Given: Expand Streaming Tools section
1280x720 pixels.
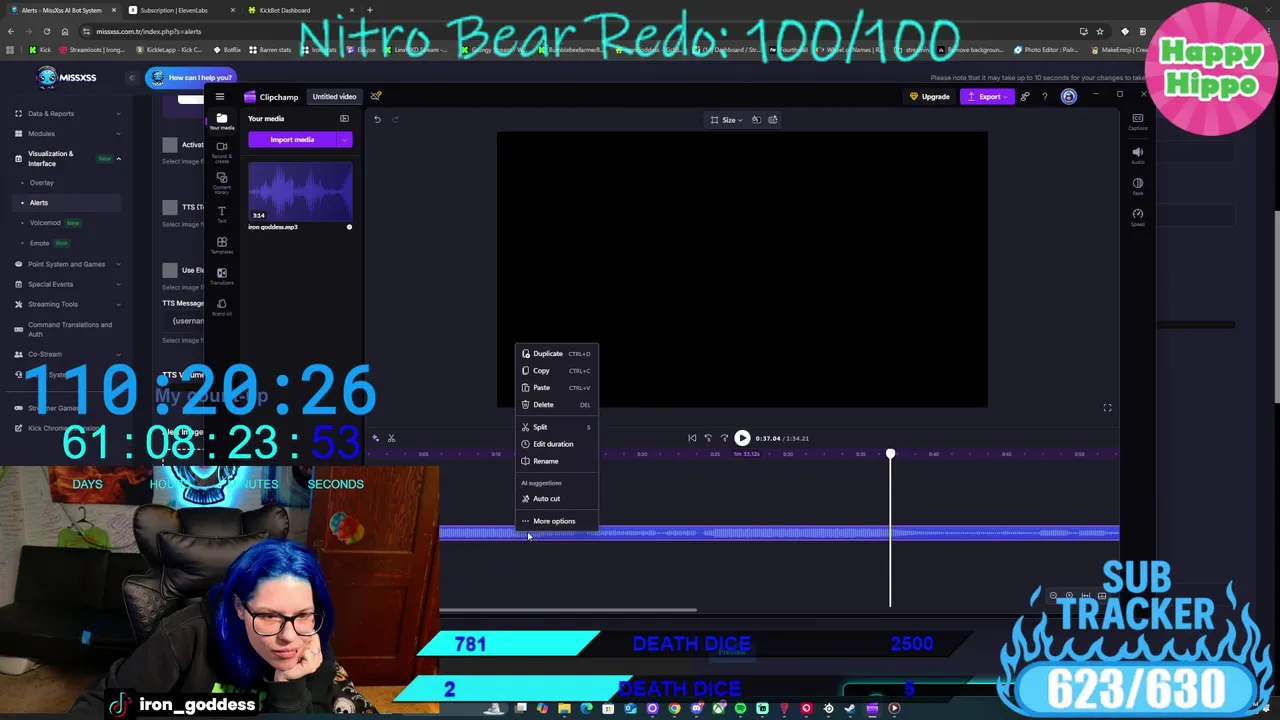Looking at the screenshot, I should click(x=68, y=304).
